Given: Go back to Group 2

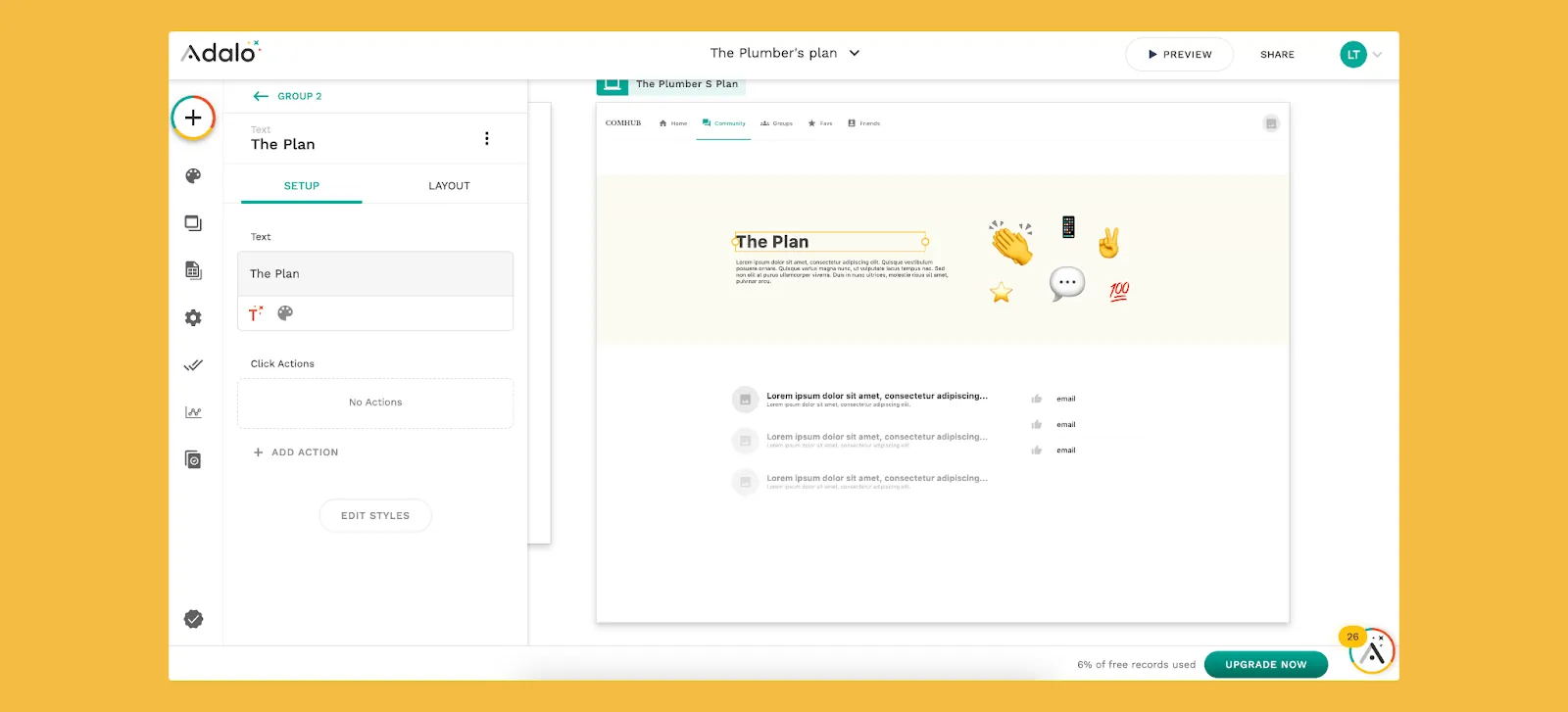Looking at the screenshot, I should point(287,96).
